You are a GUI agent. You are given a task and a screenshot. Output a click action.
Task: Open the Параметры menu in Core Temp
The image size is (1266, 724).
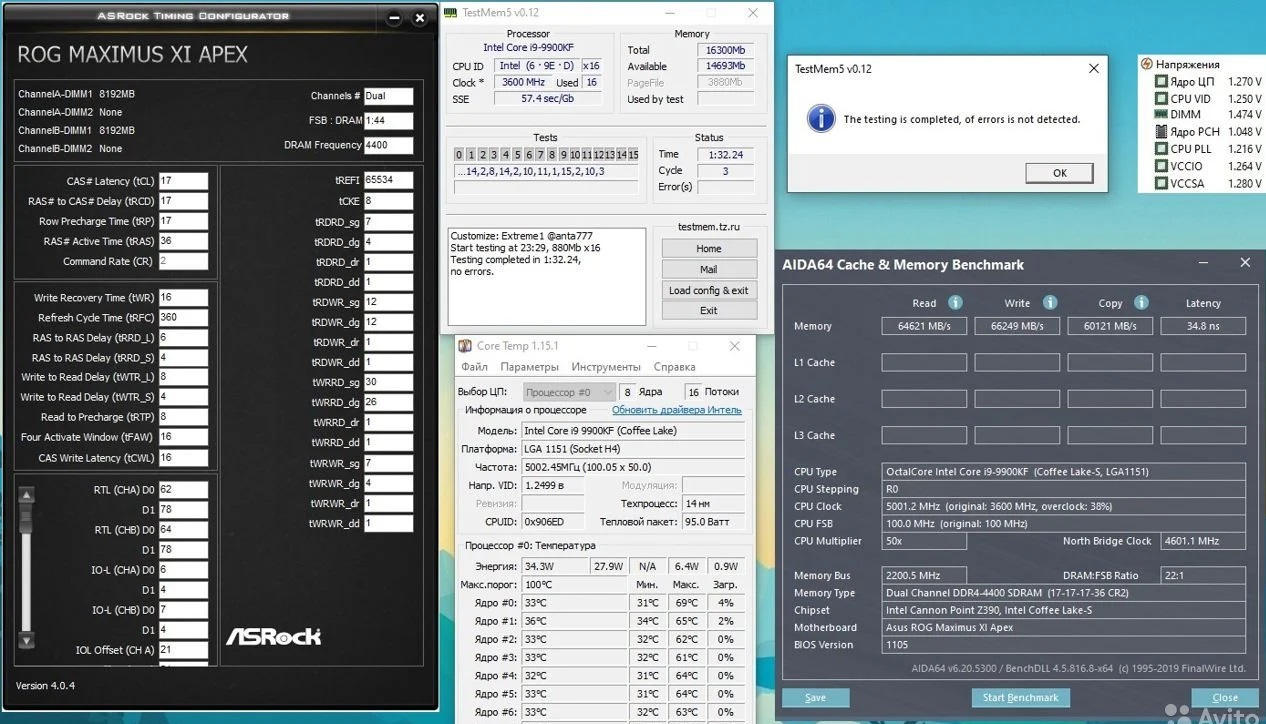(529, 367)
